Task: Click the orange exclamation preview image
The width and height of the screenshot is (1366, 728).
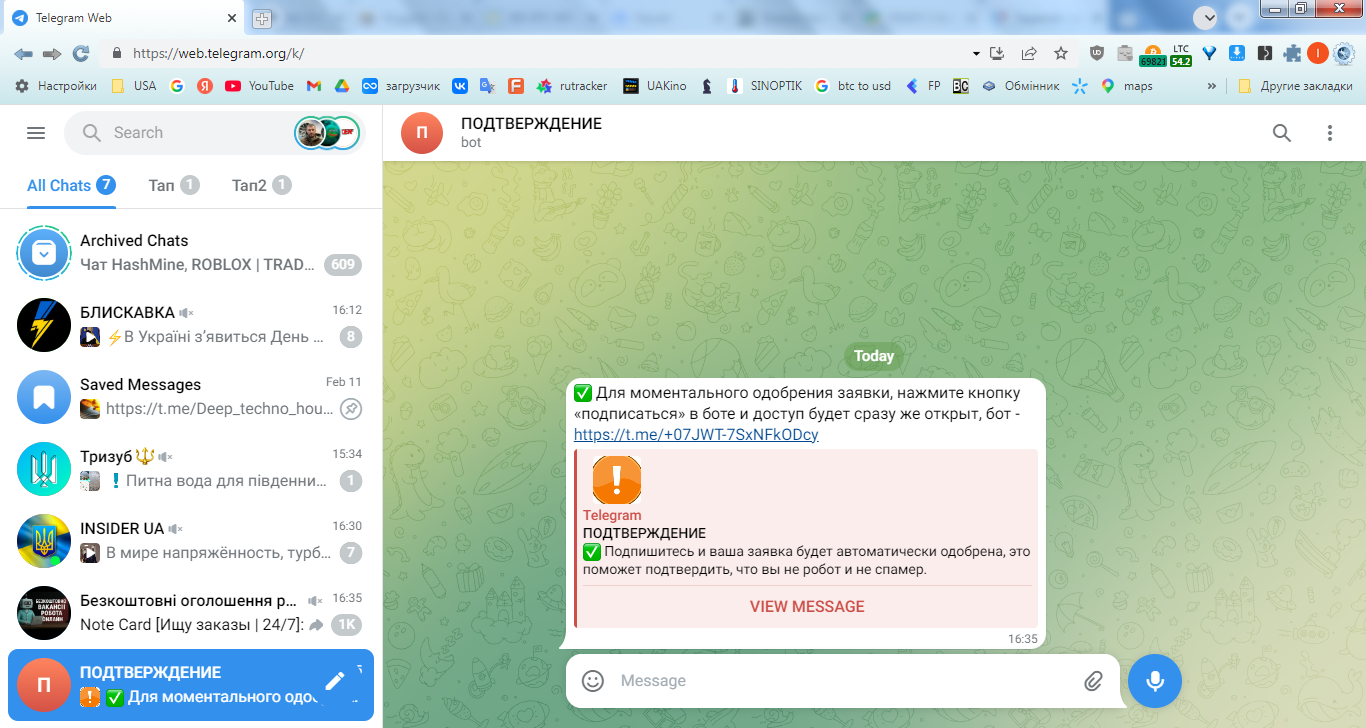Action: [617, 481]
